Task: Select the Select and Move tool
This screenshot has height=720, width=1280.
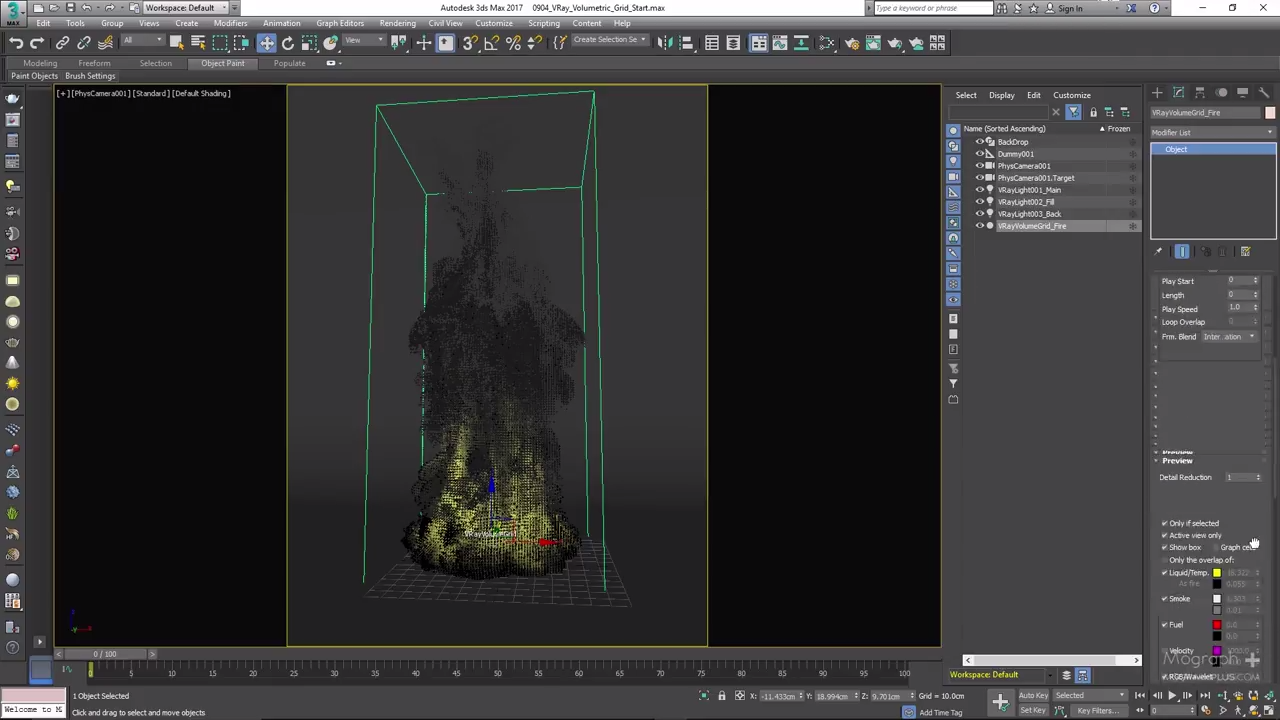Action: 266,41
